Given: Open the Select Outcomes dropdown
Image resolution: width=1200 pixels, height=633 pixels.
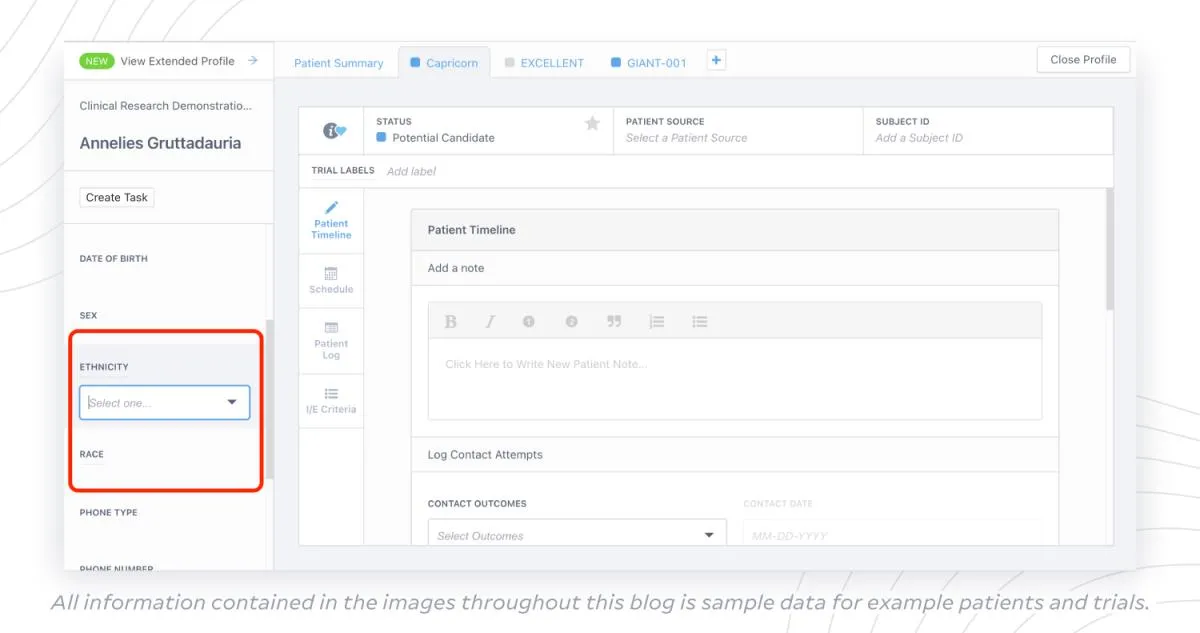Looking at the screenshot, I should [578, 535].
